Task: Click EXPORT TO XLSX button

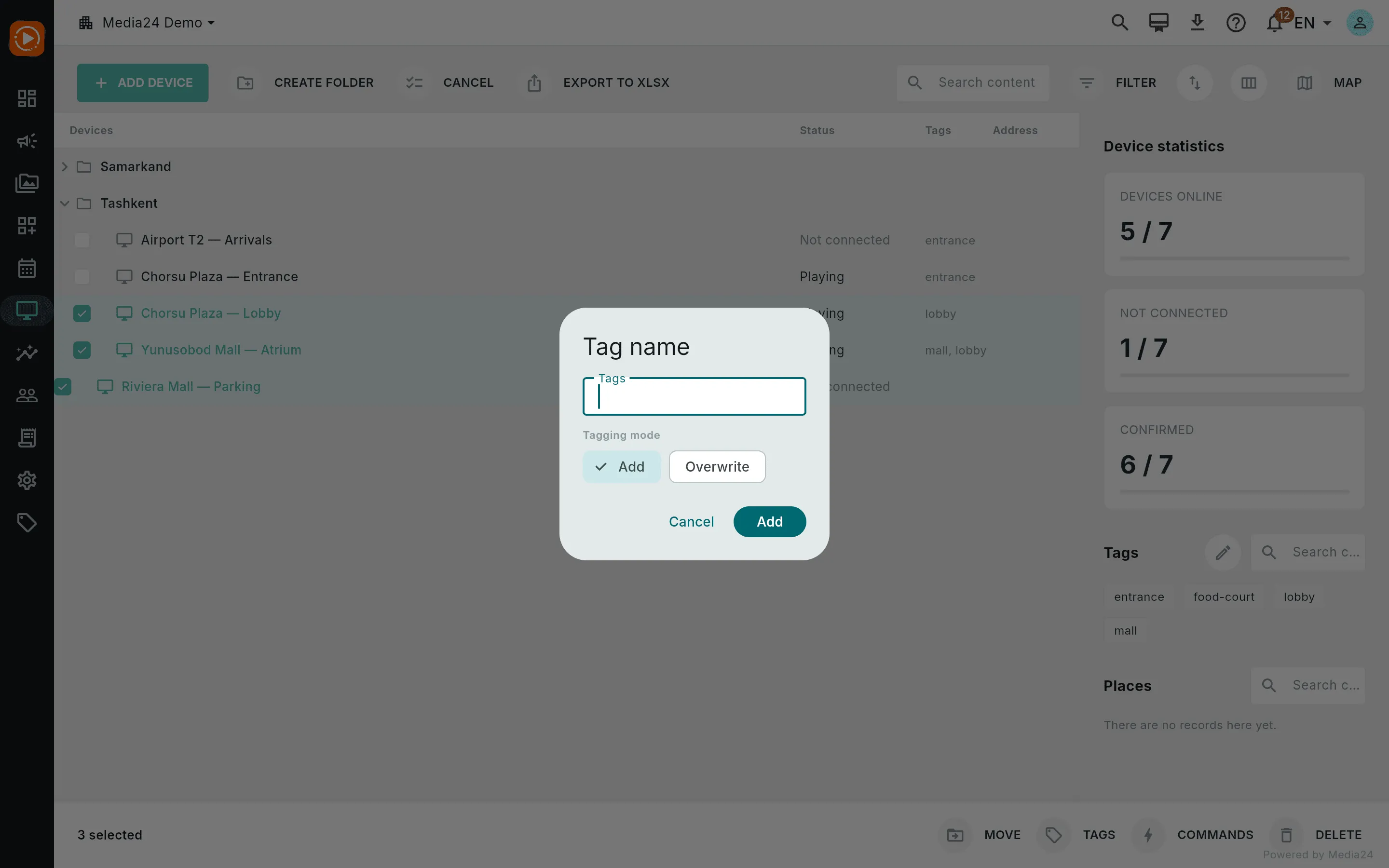Action: 593,82
